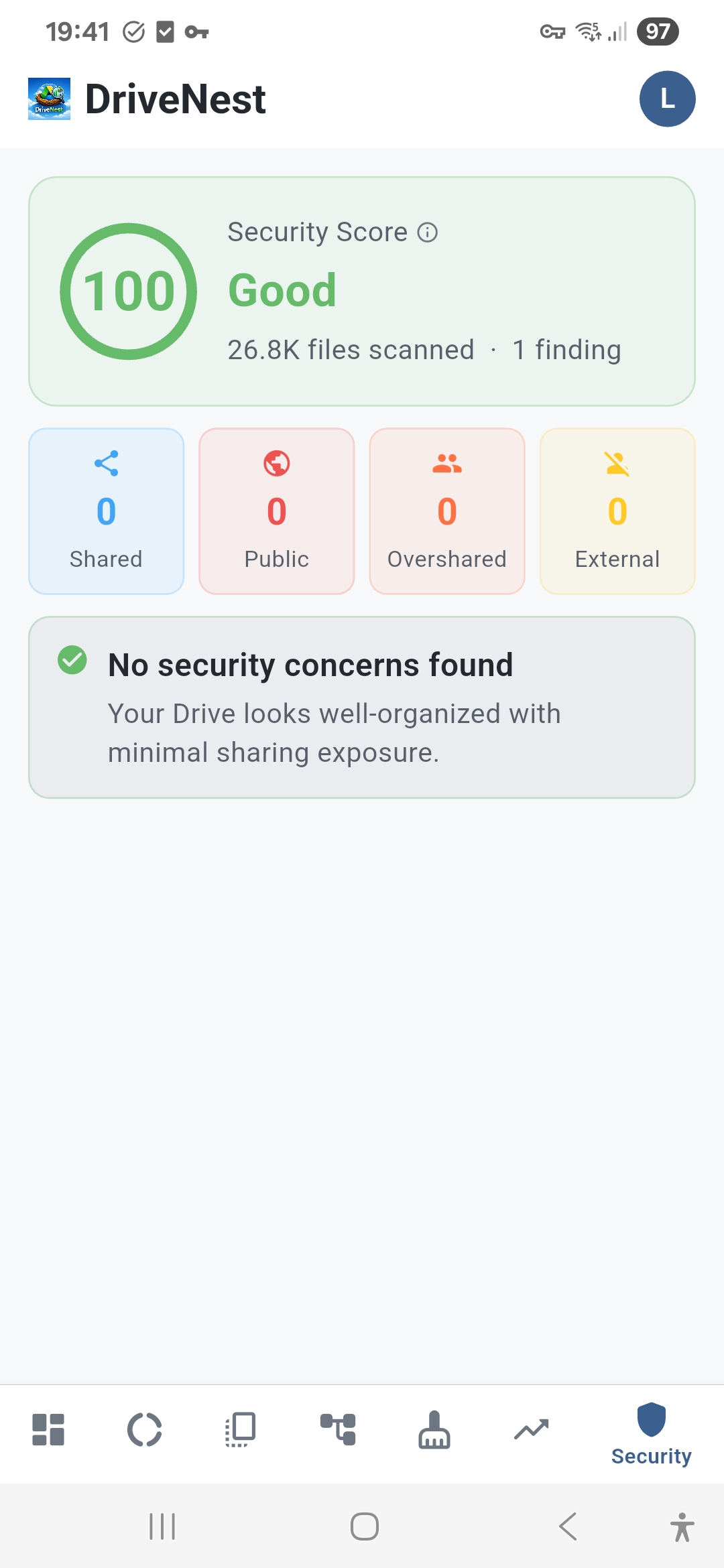724x1568 pixels.
Task: Open the trends chart icon
Action: pyautogui.click(x=531, y=1429)
